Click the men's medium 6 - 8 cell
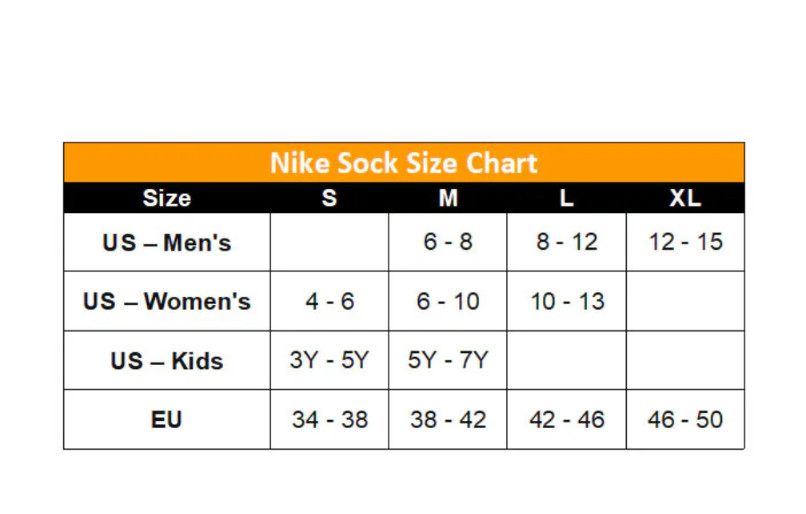Screen dimensions: 806x514 (448, 242)
